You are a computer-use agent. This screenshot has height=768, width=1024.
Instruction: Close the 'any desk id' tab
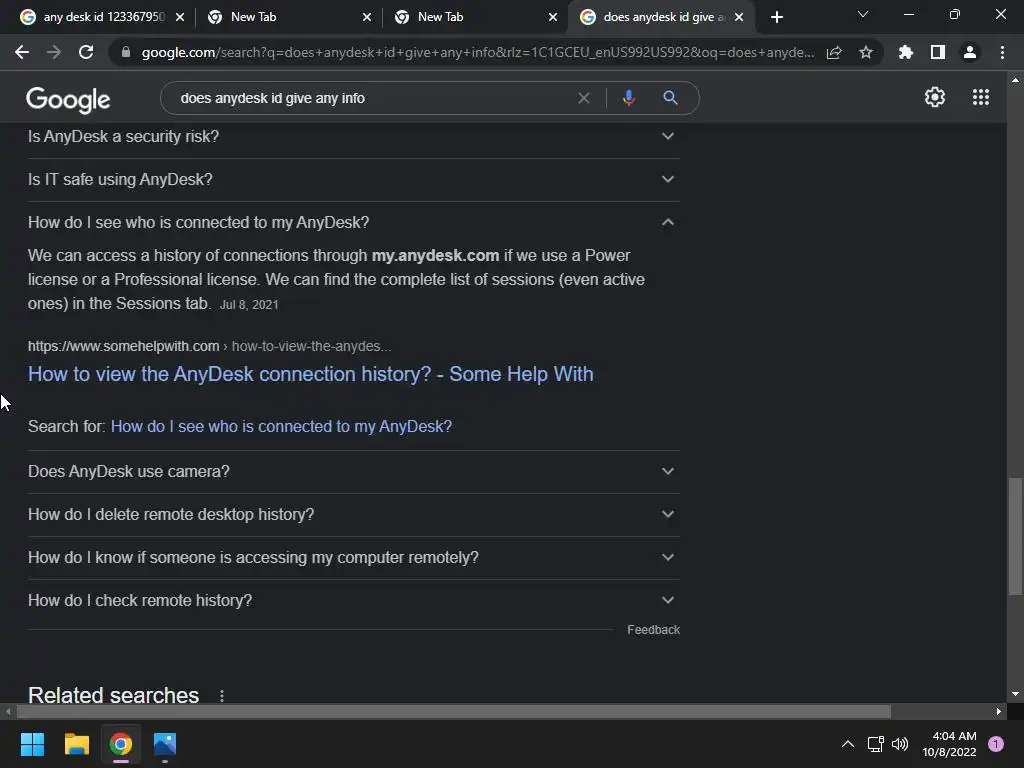click(180, 17)
